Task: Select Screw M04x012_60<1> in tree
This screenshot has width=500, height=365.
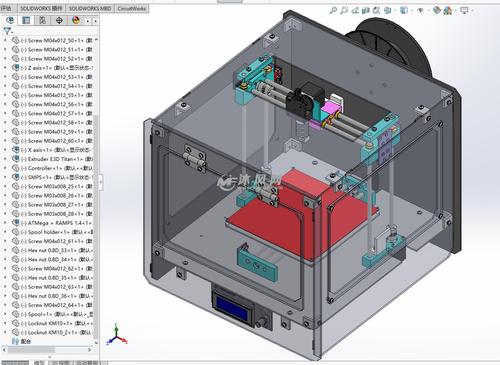Action: [x=52, y=141]
